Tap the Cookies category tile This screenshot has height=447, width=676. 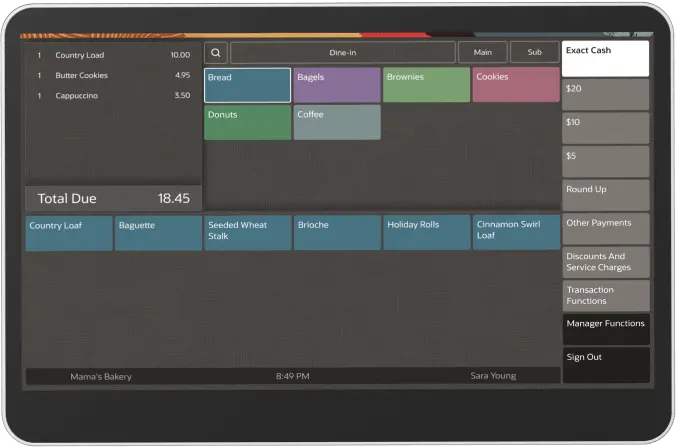point(515,85)
